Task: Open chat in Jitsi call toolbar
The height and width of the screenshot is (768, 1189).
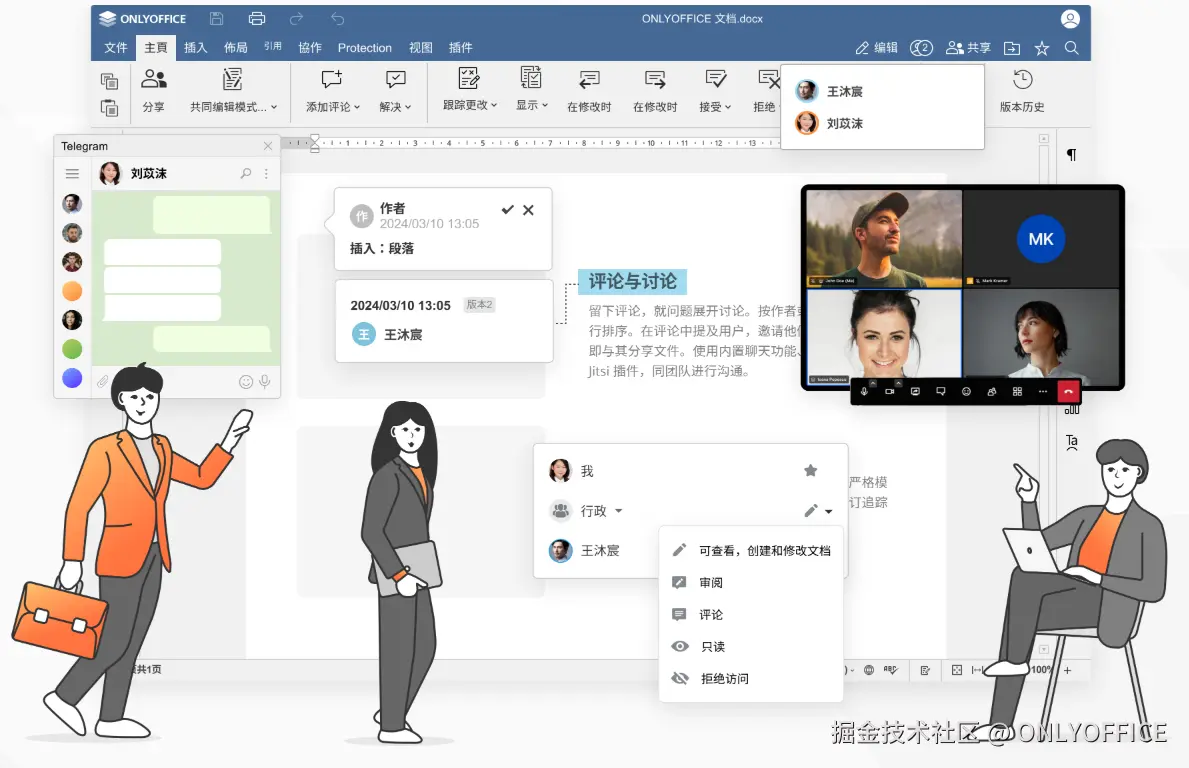Action: [x=940, y=391]
